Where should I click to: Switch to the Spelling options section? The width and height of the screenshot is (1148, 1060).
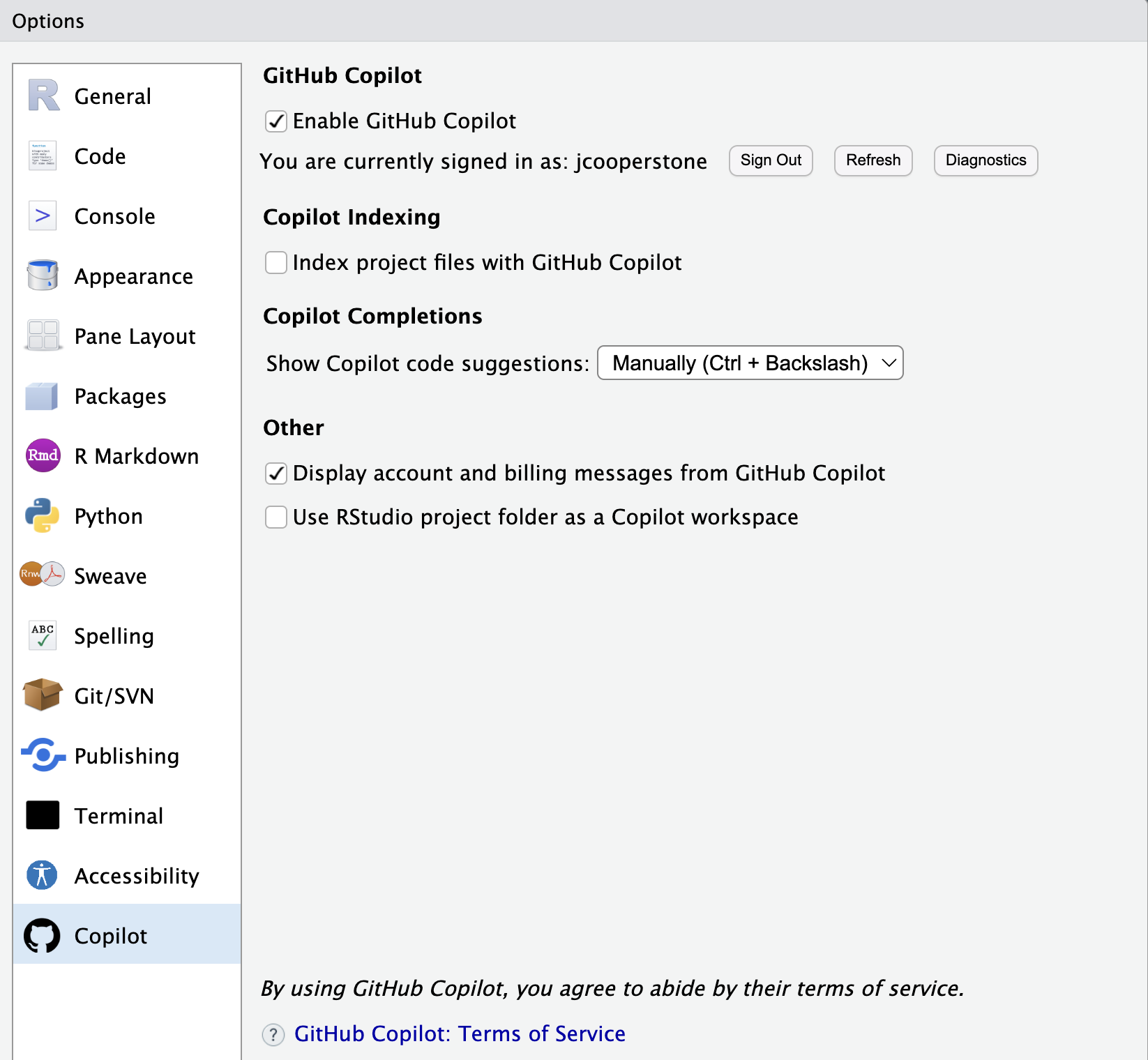114,636
